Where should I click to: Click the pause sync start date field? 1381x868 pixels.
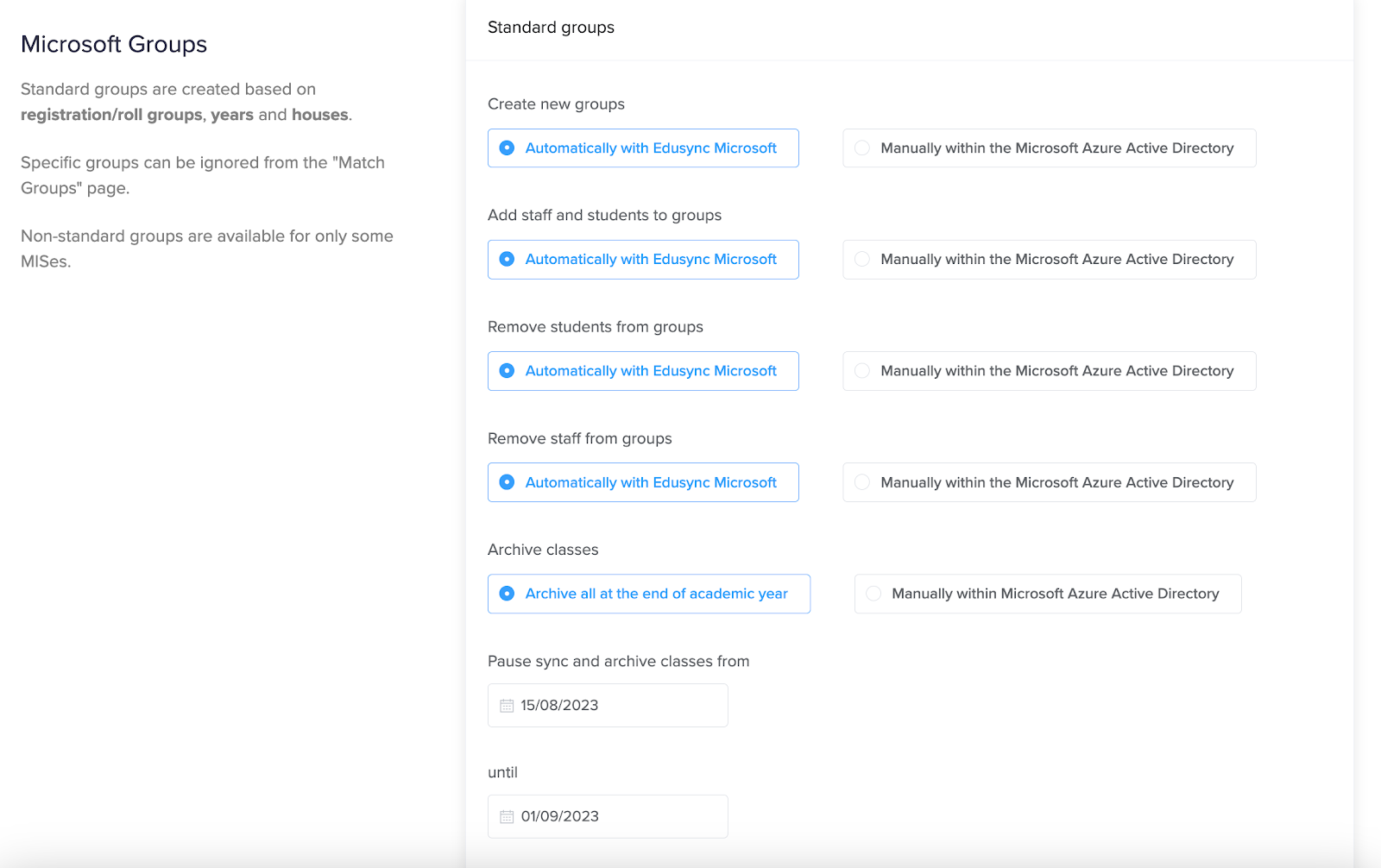coord(607,705)
